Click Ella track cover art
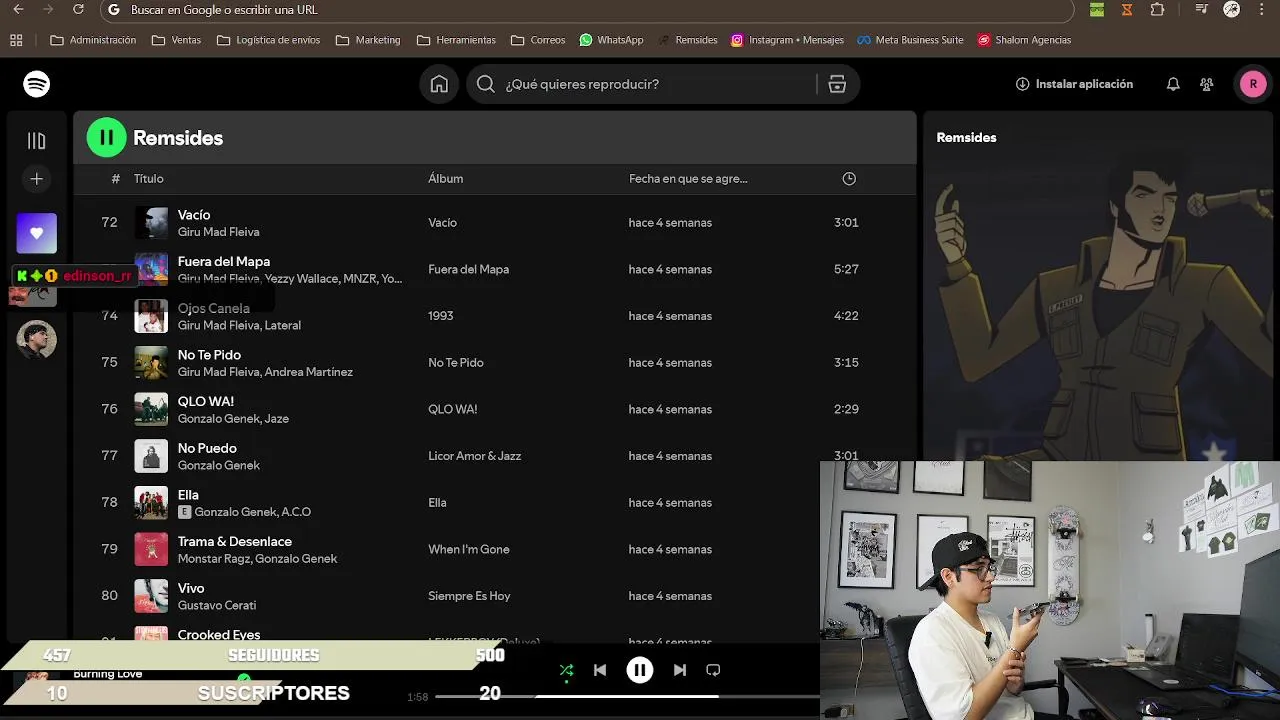Screen dimensions: 1280x720 point(151,503)
